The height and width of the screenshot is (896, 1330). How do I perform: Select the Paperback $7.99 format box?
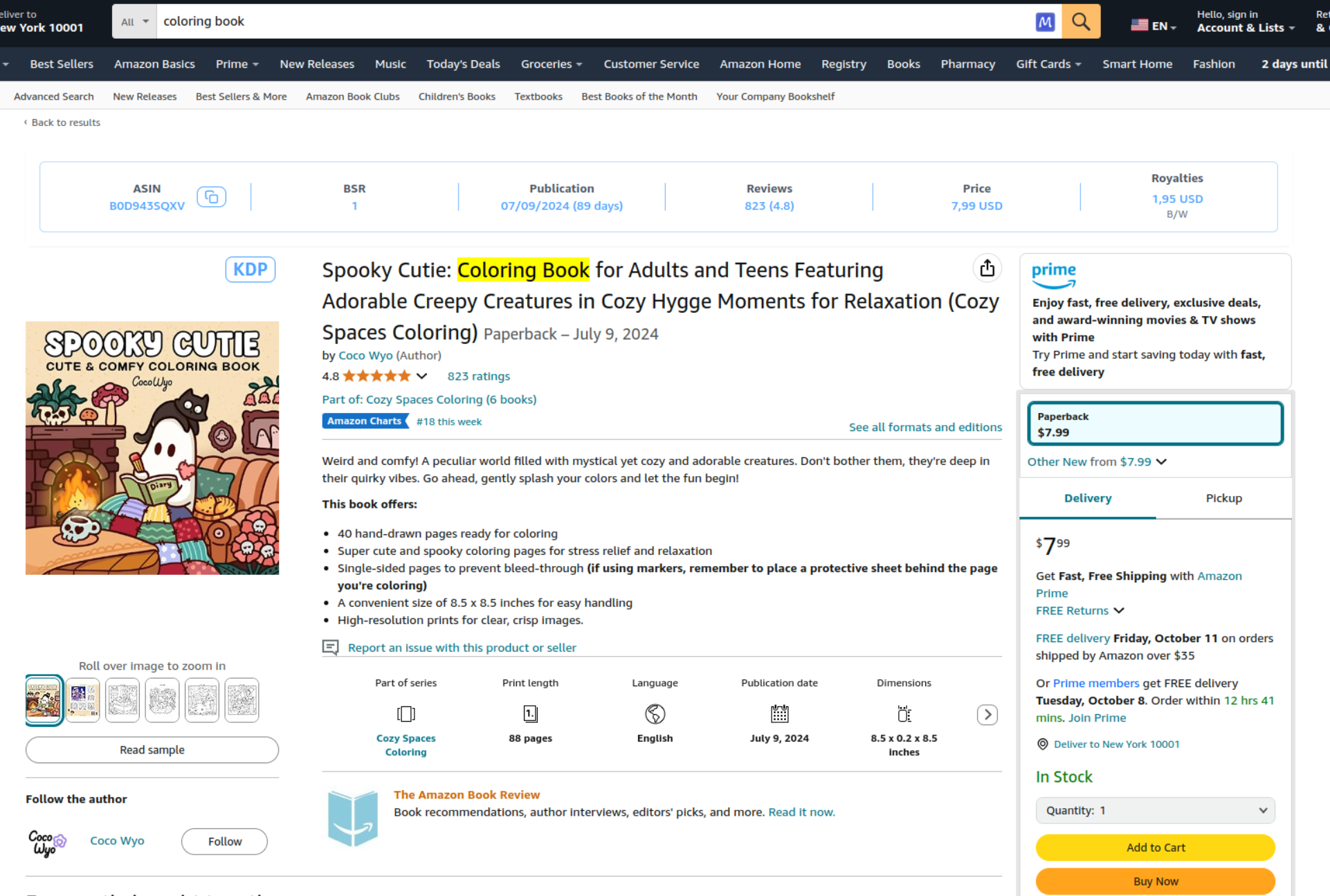1155,423
